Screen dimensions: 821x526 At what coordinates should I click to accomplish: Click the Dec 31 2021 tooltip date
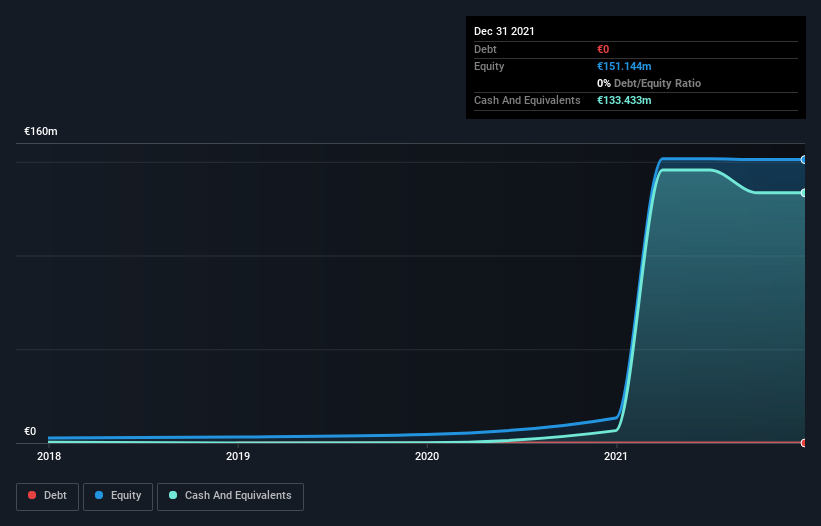pos(504,31)
